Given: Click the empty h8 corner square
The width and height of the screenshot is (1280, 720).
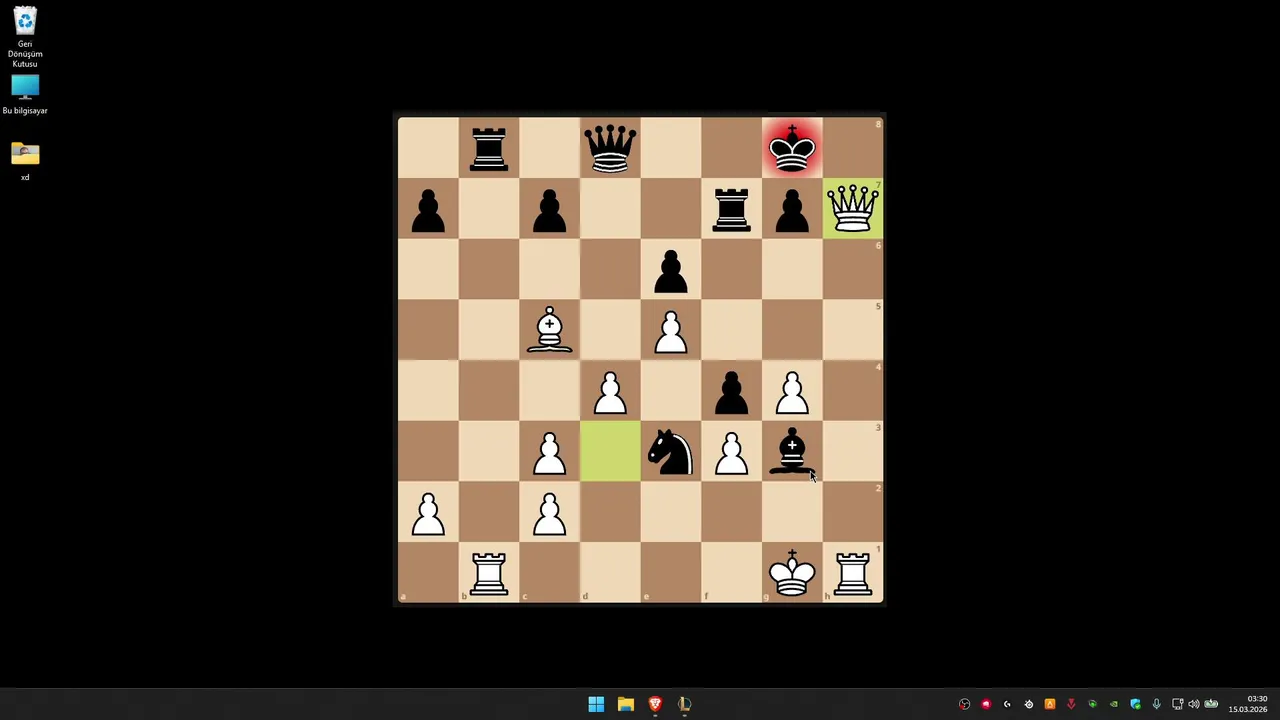Looking at the screenshot, I should coord(853,148).
